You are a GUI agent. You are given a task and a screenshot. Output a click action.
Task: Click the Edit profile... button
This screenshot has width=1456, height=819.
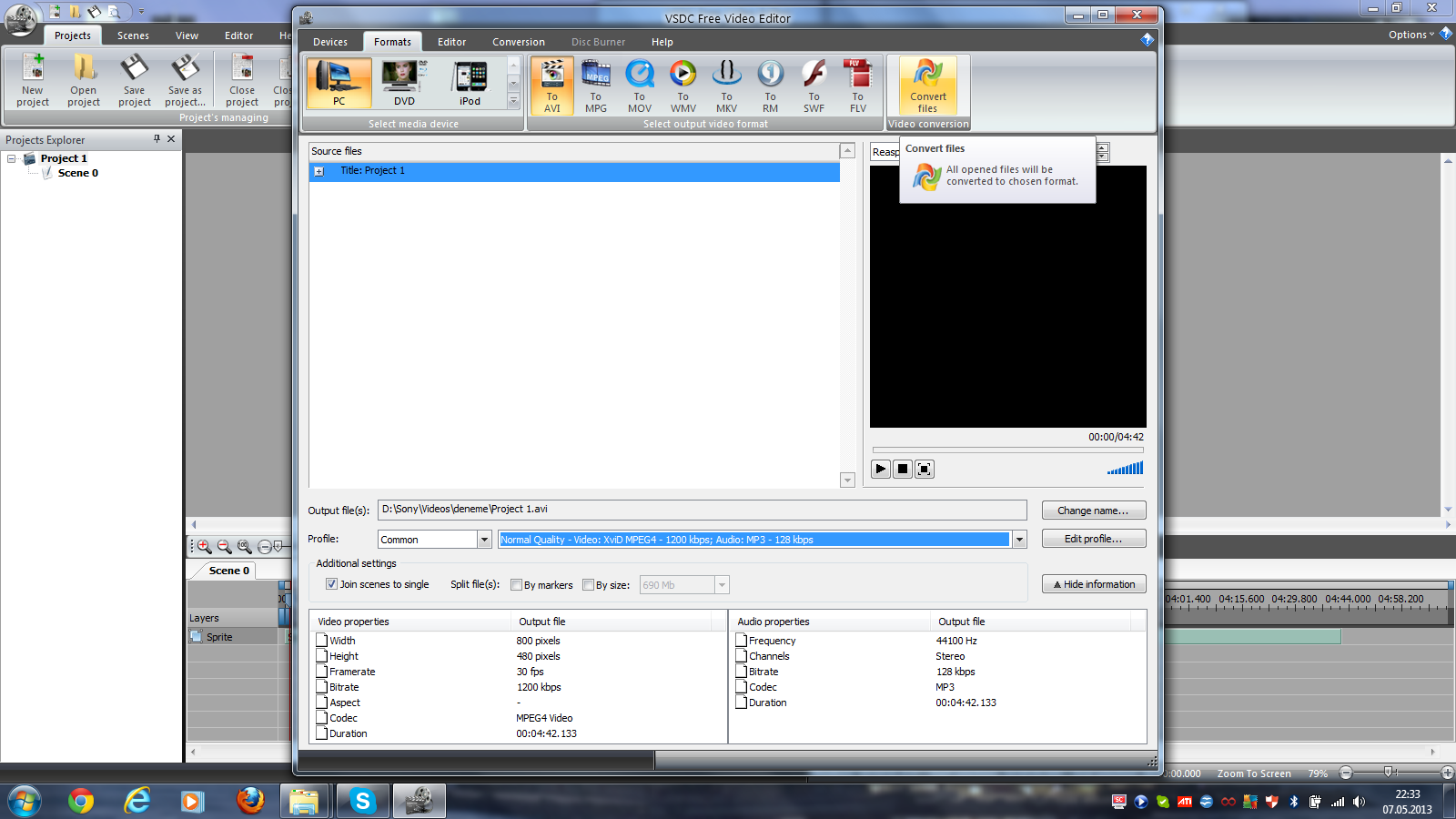(1093, 539)
